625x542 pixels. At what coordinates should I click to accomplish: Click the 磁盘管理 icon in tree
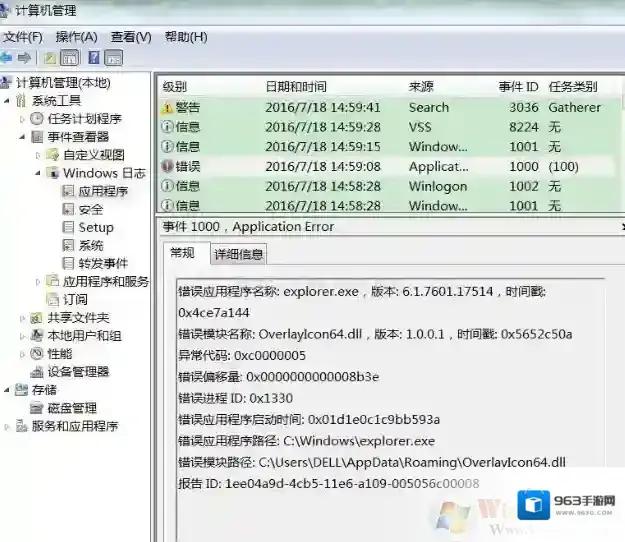[x=37, y=407]
